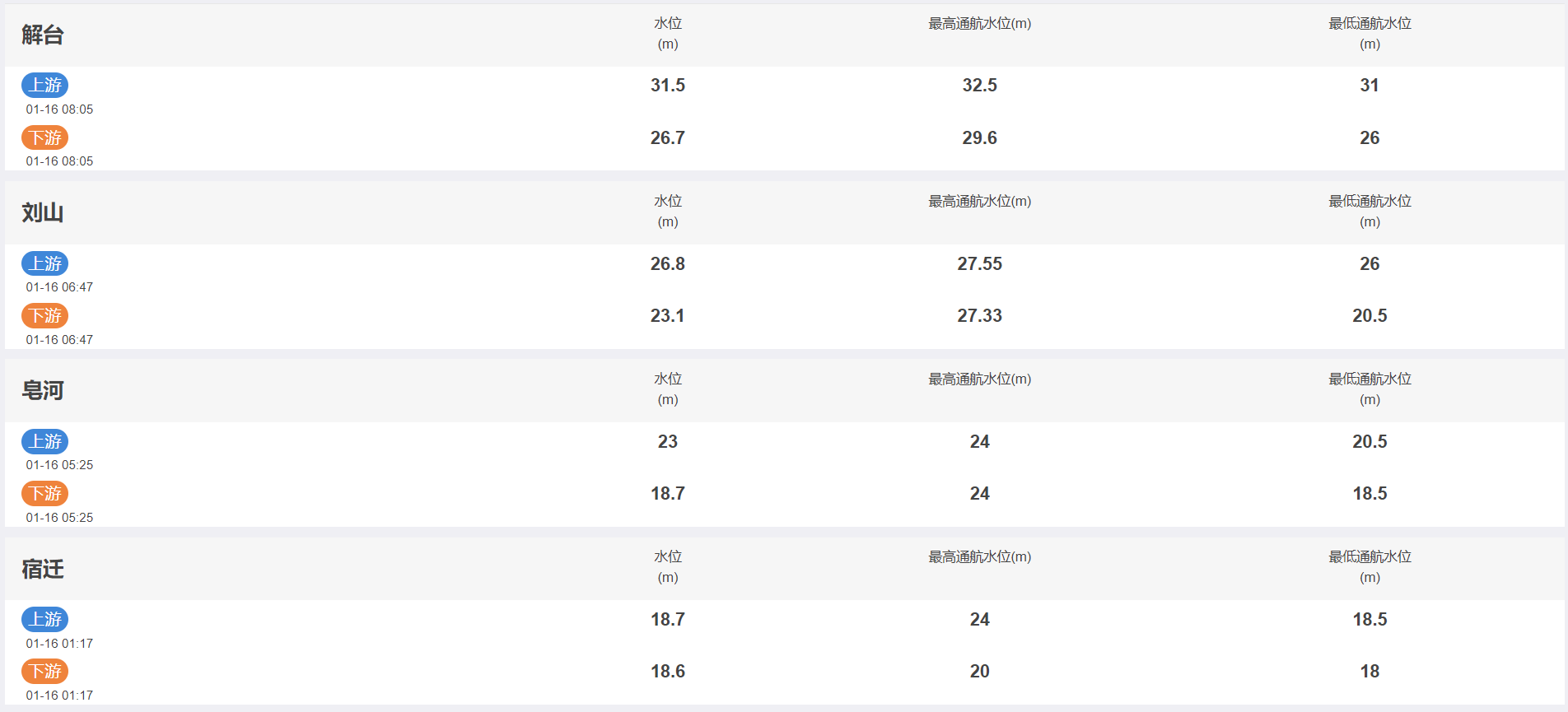Select the 下游 badge under 皂河
This screenshot has height=712, width=1568.
(45, 493)
